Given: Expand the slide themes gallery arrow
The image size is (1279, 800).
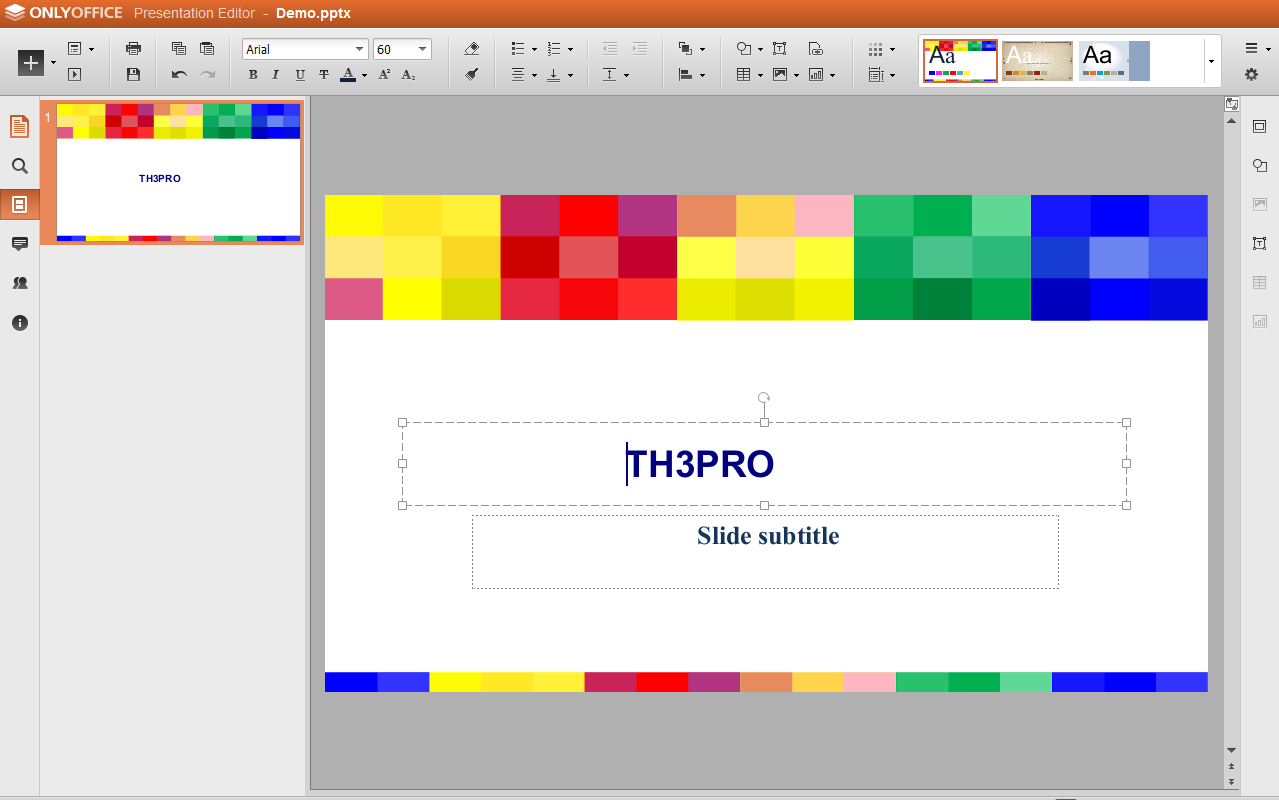Looking at the screenshot, I should [1211, 62].
